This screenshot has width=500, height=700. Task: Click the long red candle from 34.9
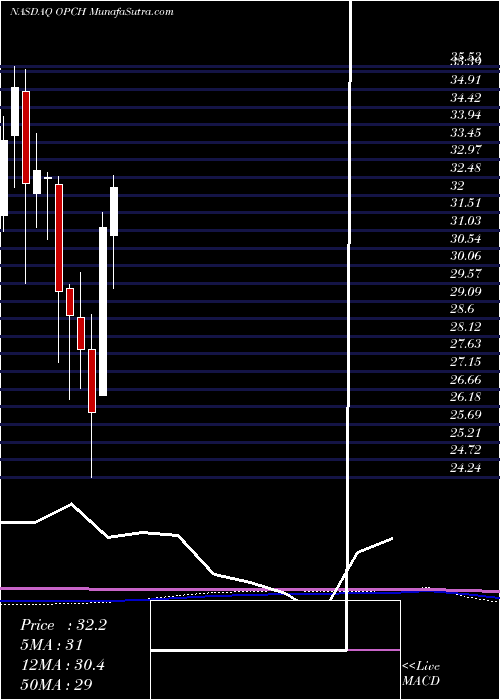tap(26, 137)
